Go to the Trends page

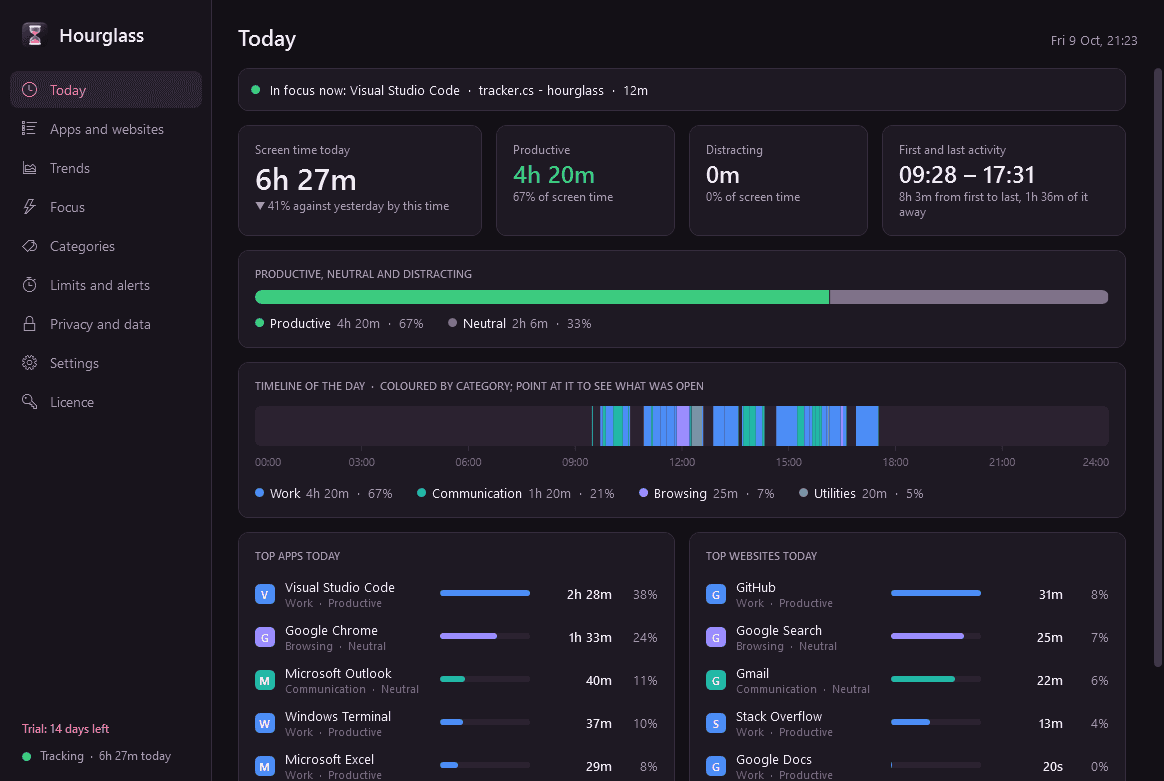tap(106, 168)
